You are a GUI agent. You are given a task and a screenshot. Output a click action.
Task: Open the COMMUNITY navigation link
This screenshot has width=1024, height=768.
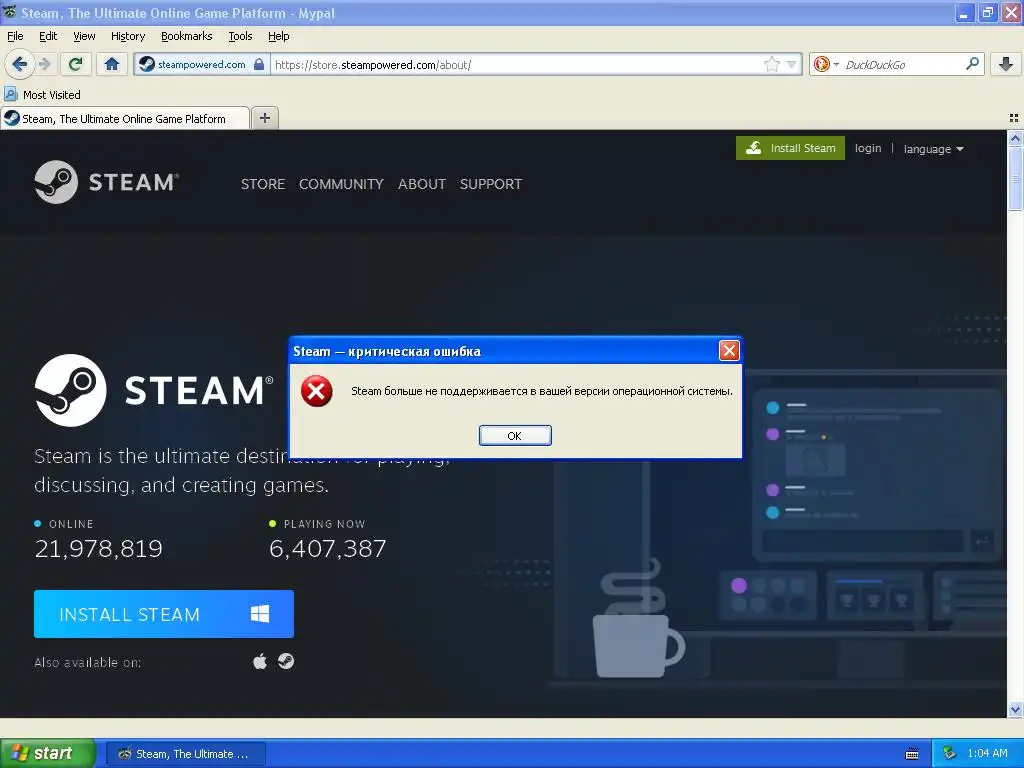pyautogui.click(x=341, y=184)
